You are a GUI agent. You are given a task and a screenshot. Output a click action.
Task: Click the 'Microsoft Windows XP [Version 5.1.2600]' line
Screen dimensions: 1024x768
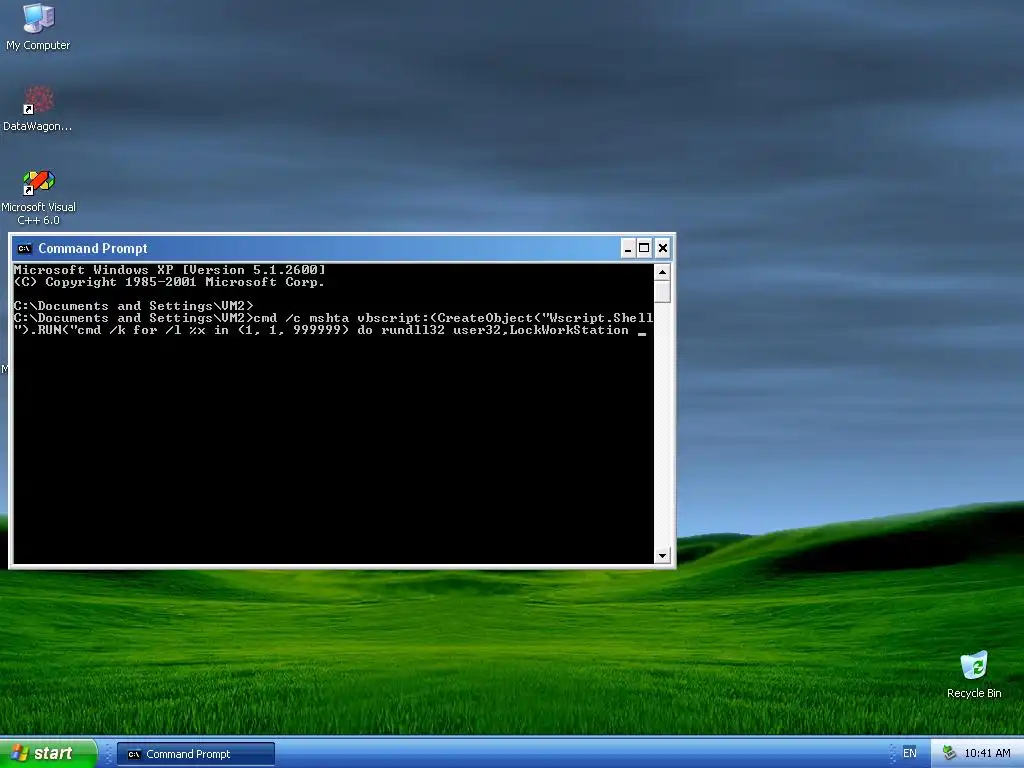pos(169,270)
